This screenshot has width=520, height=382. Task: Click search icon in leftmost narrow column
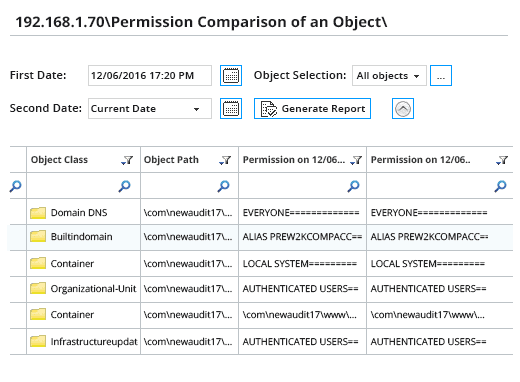(15, 186)
